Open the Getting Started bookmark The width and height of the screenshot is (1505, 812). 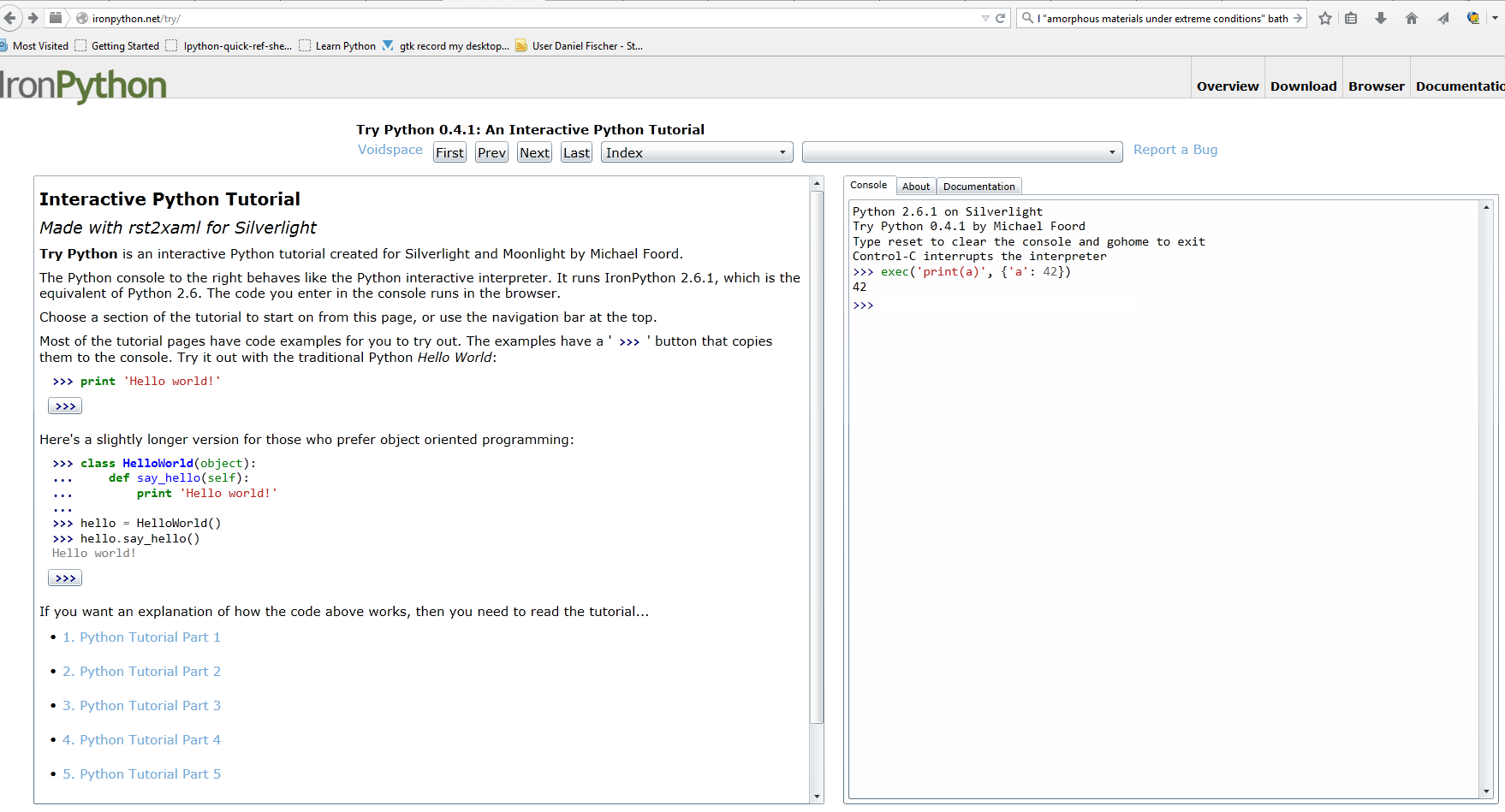tap(117, 46)
